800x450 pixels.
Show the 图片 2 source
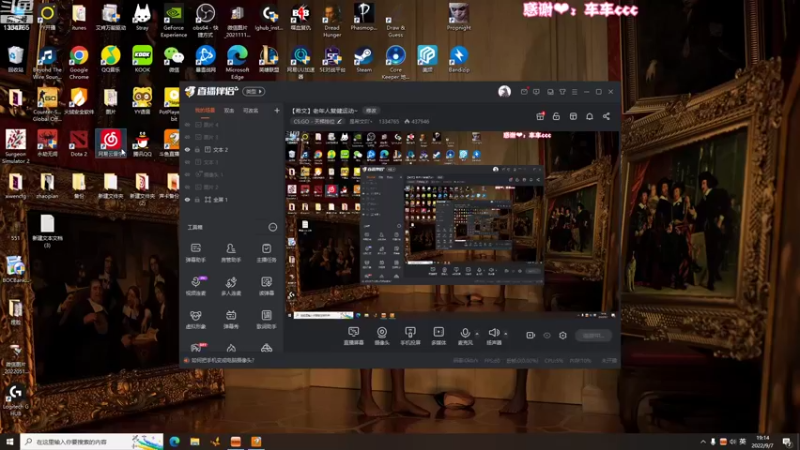(x=187, y=187)
